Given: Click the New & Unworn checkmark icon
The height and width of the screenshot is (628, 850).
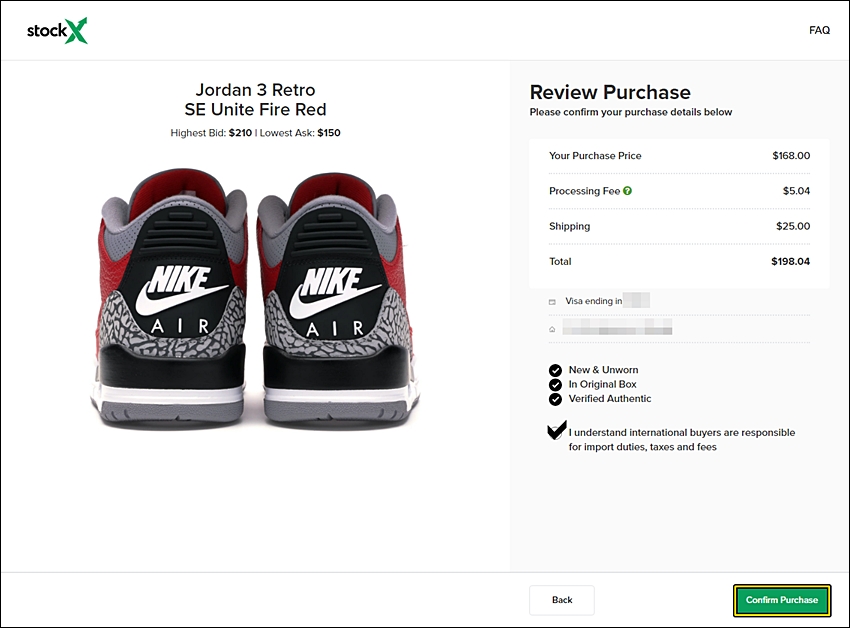Looking at the screenshot, I should pyautogui.click(x=555, y=370).
